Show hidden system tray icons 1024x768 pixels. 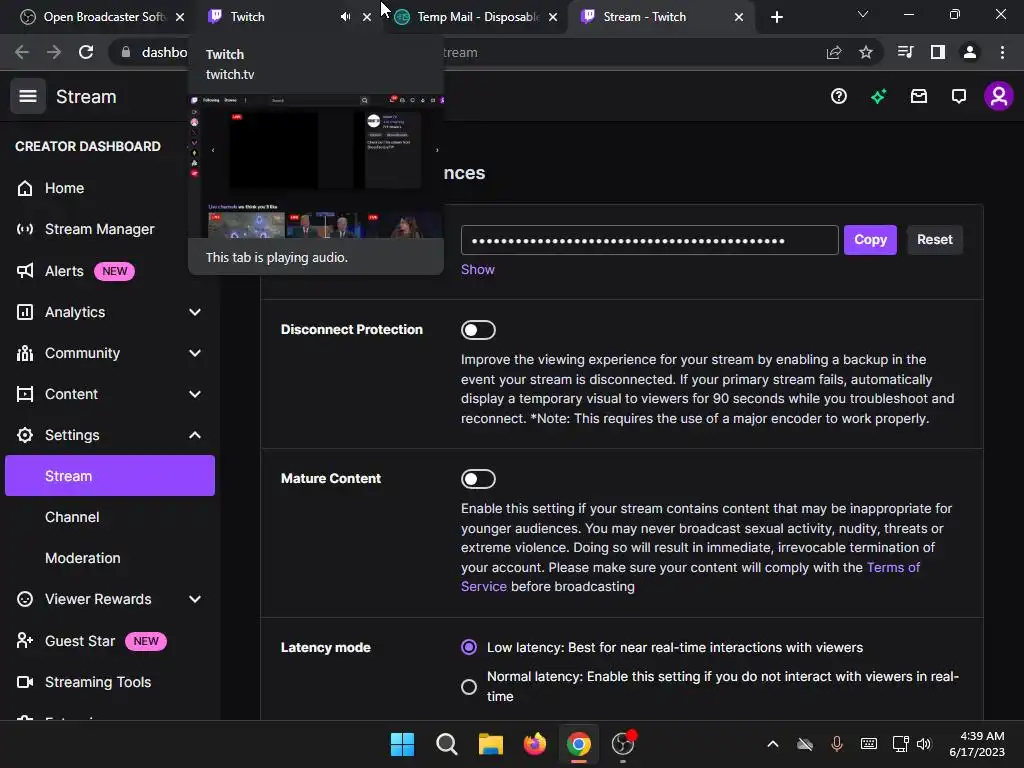[773, 744]
